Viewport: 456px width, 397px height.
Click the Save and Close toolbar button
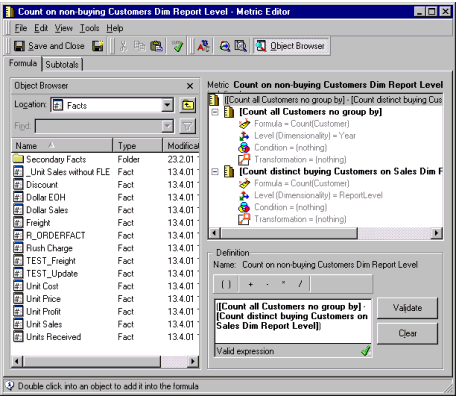click(49, 46)
